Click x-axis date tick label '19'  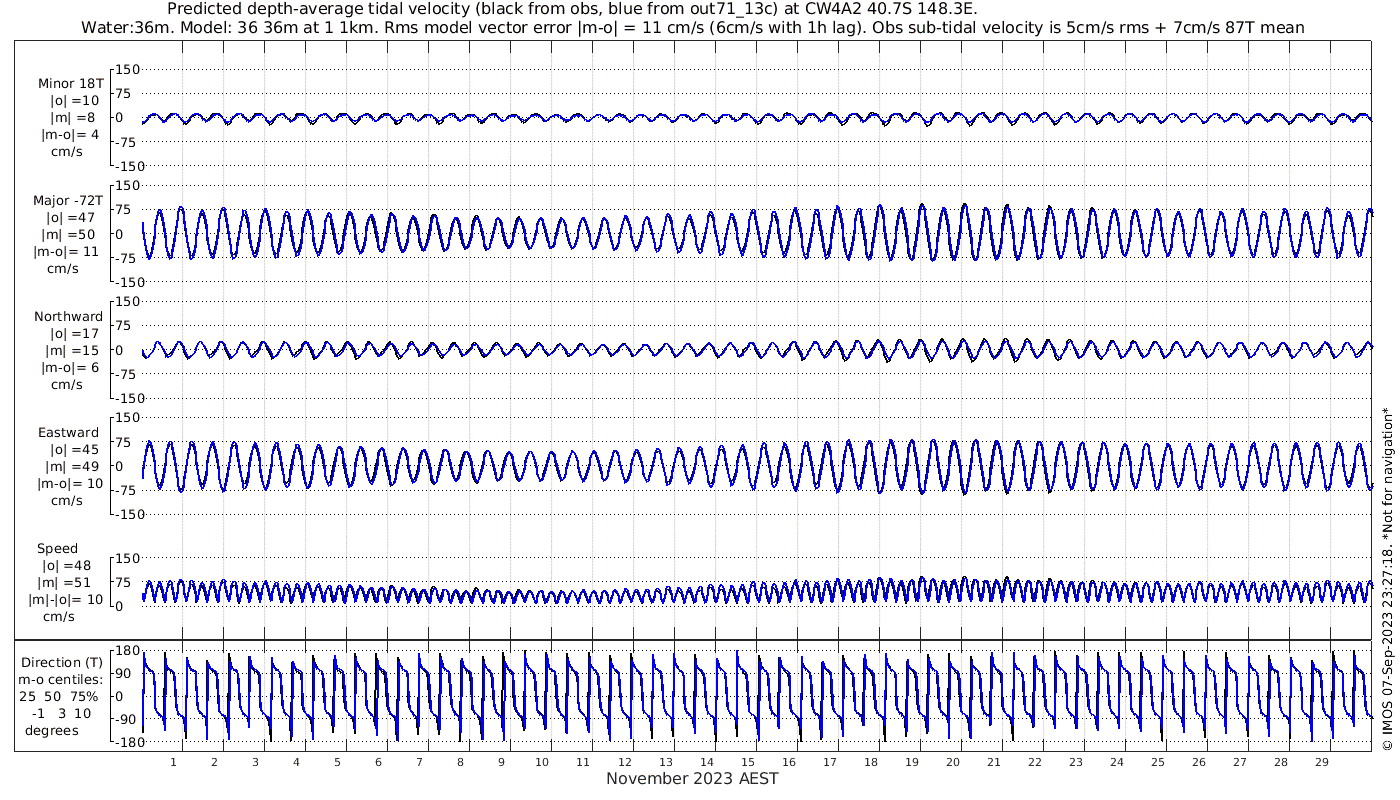point(911,762)
